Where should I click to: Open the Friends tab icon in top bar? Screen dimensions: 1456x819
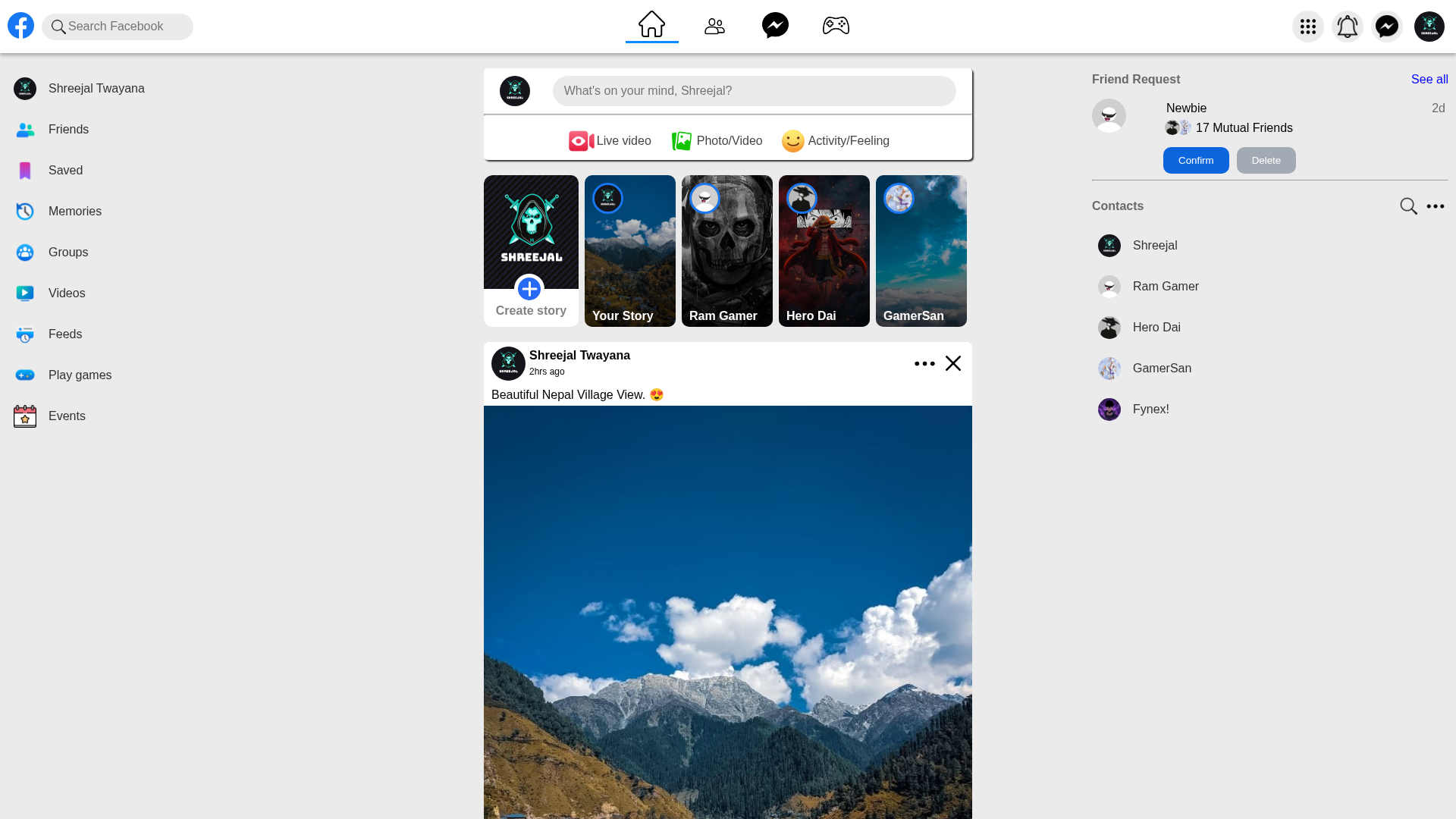714,27
